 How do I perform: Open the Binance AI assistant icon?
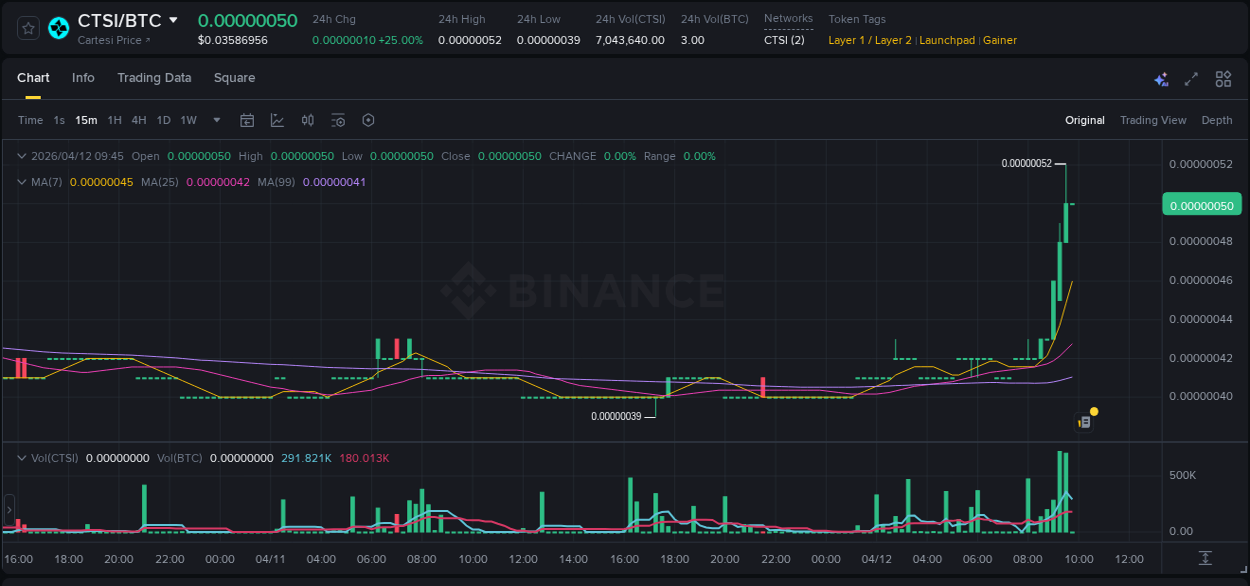pos(1161,79)
